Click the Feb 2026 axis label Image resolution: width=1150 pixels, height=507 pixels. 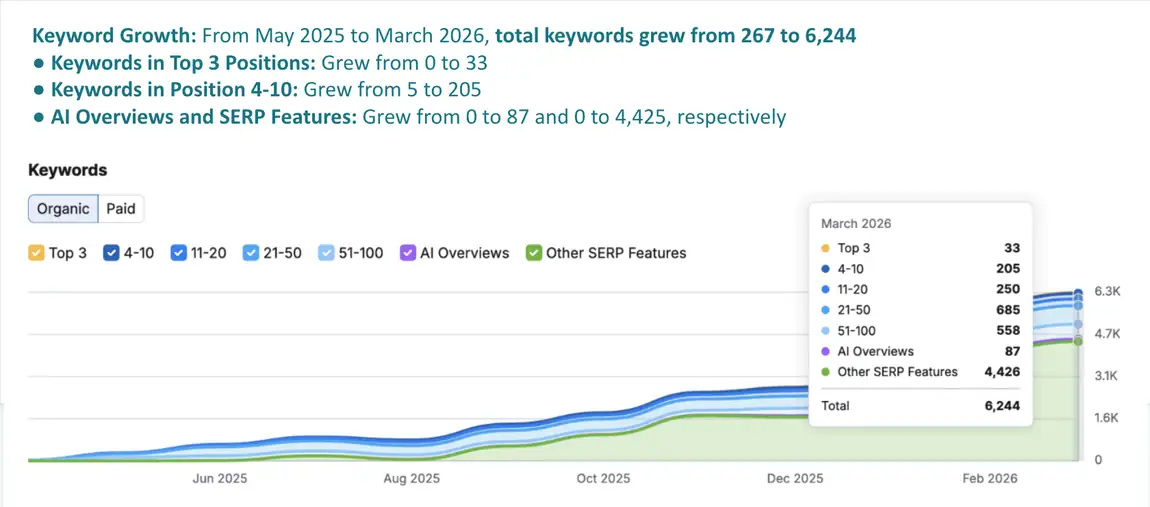[x=990, y=478]
